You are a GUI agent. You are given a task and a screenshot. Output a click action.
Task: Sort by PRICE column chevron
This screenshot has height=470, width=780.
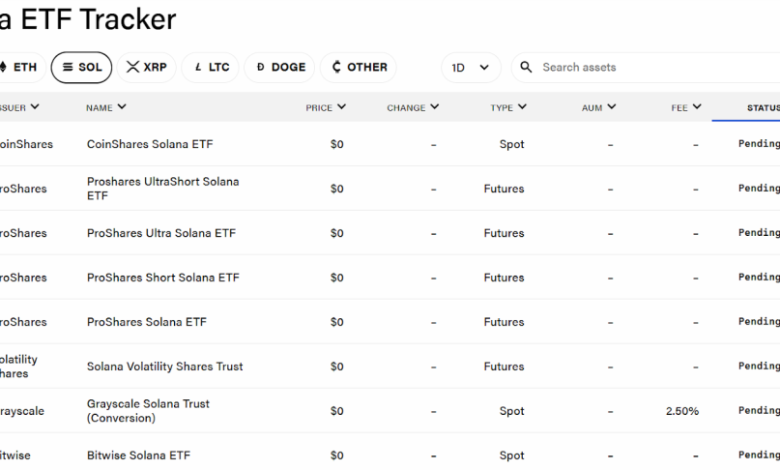[341, 106]
